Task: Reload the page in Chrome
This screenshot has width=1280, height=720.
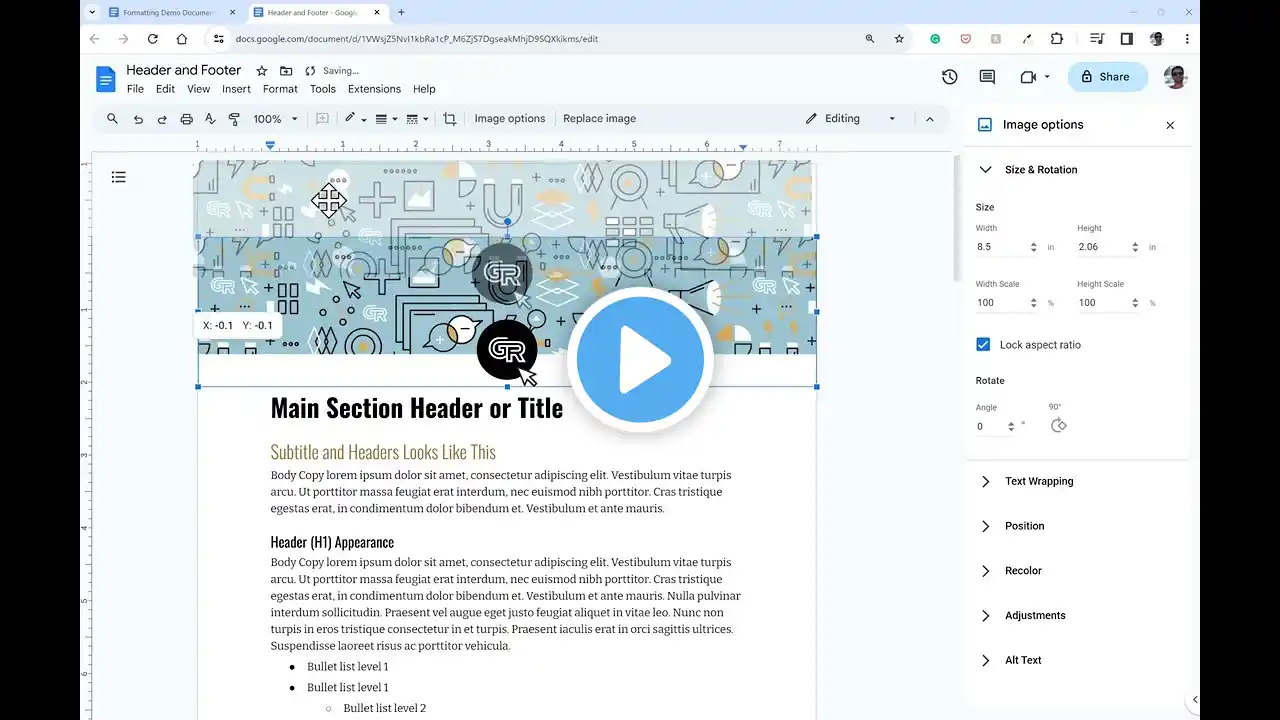Action: (x=152, y=39)
